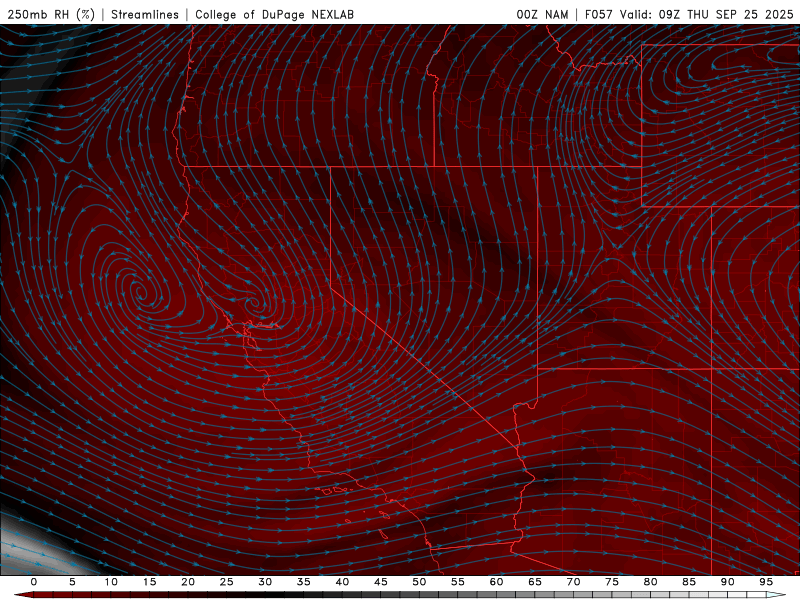Click "Valid: 09Z THU SEP 25 2025" text
The width and height of the screenshot is (800, 600).
707,14
